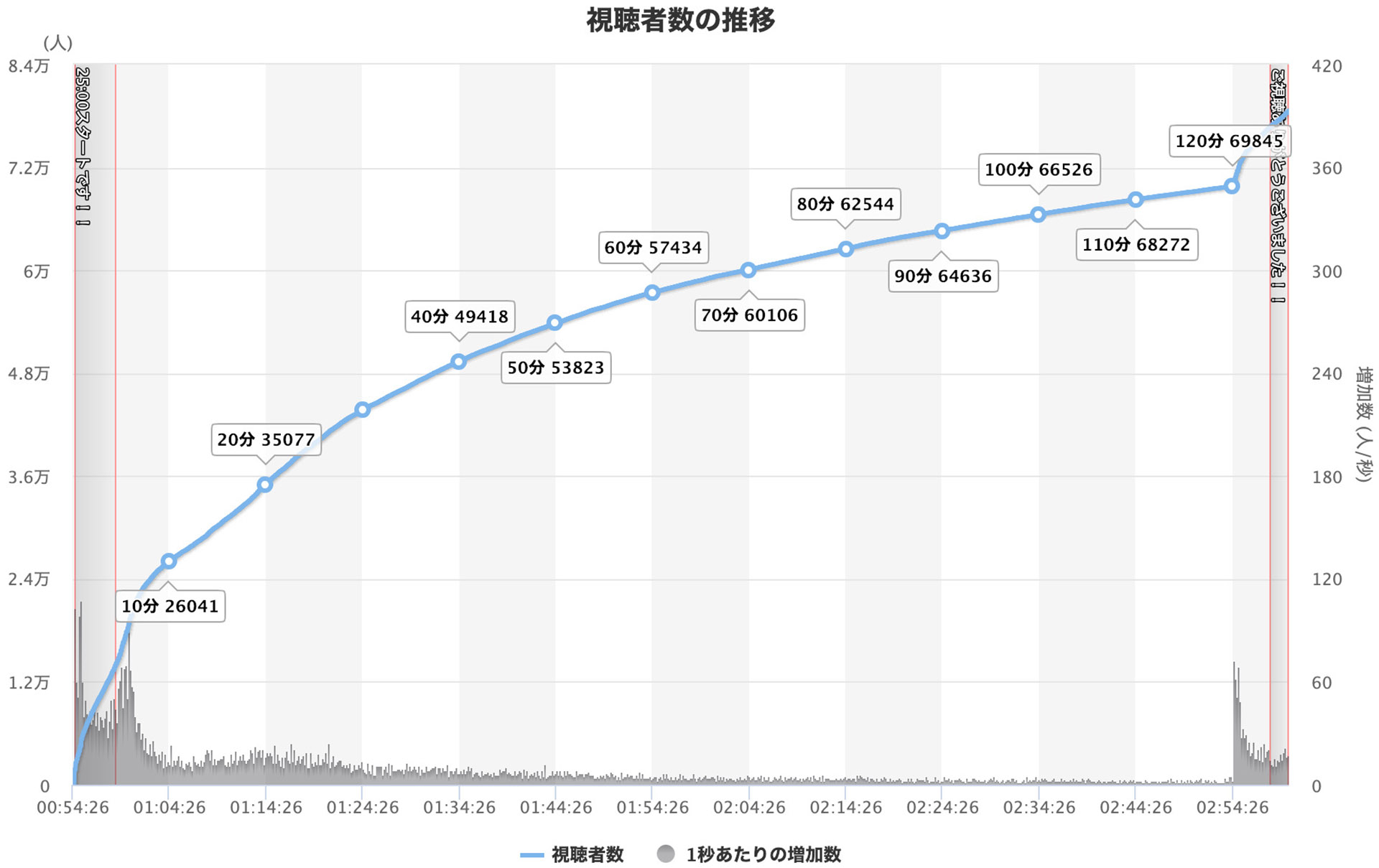Click the 40分 49418 data label

coord(460,317)
